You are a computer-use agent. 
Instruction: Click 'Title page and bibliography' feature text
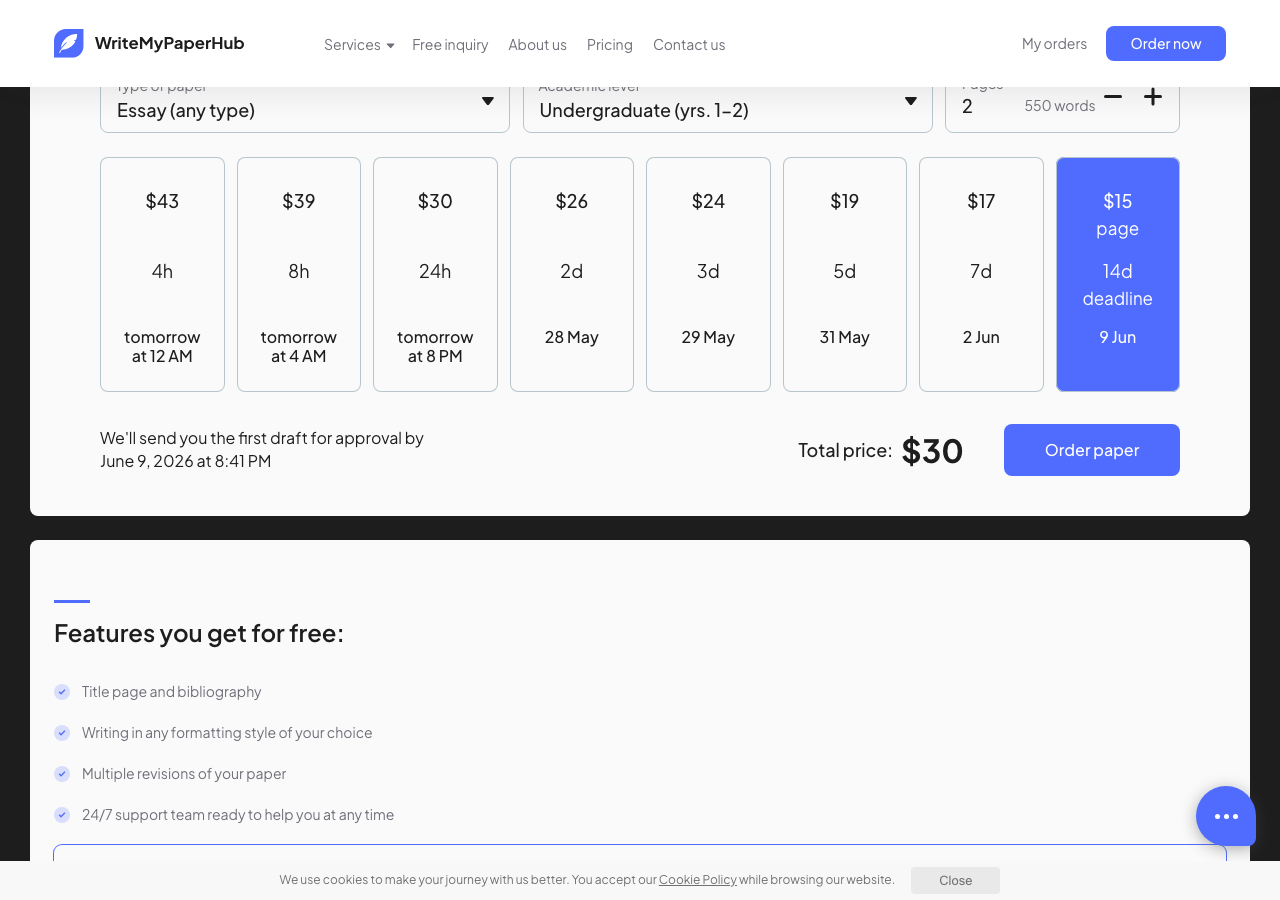(172, 691)
